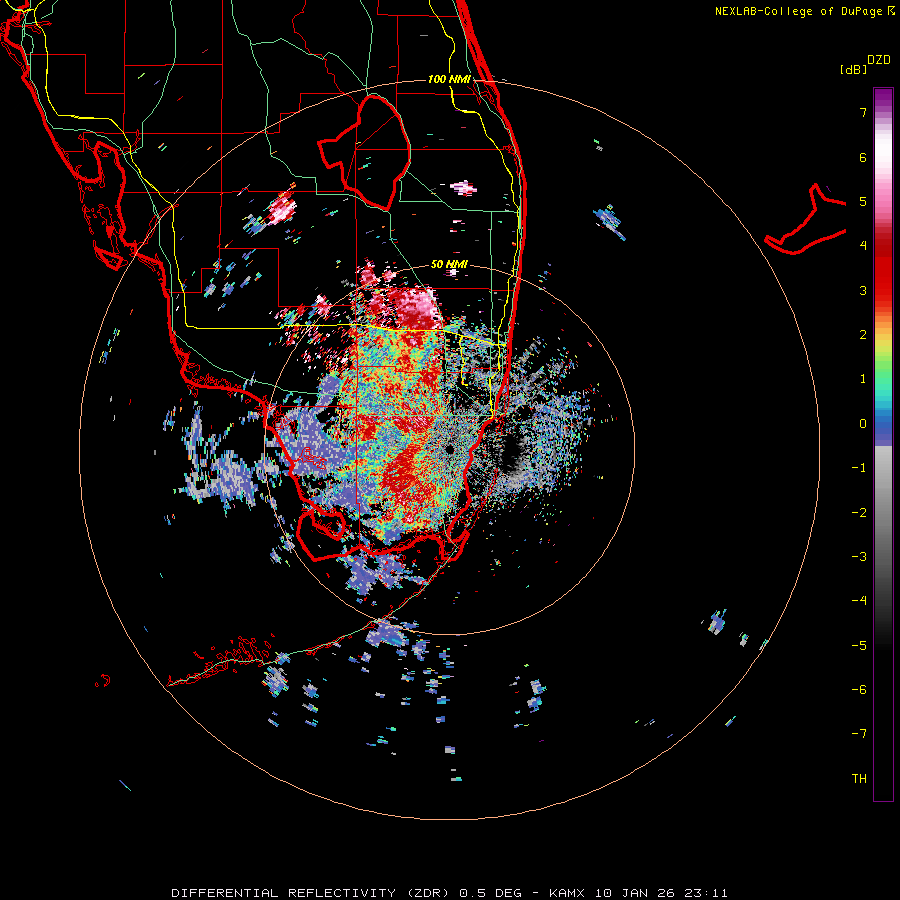Image resolution: width=900 pixels, height=900 pixels.
Task: Click the '10 JAN 26' date text
Action: click(634, 893)
